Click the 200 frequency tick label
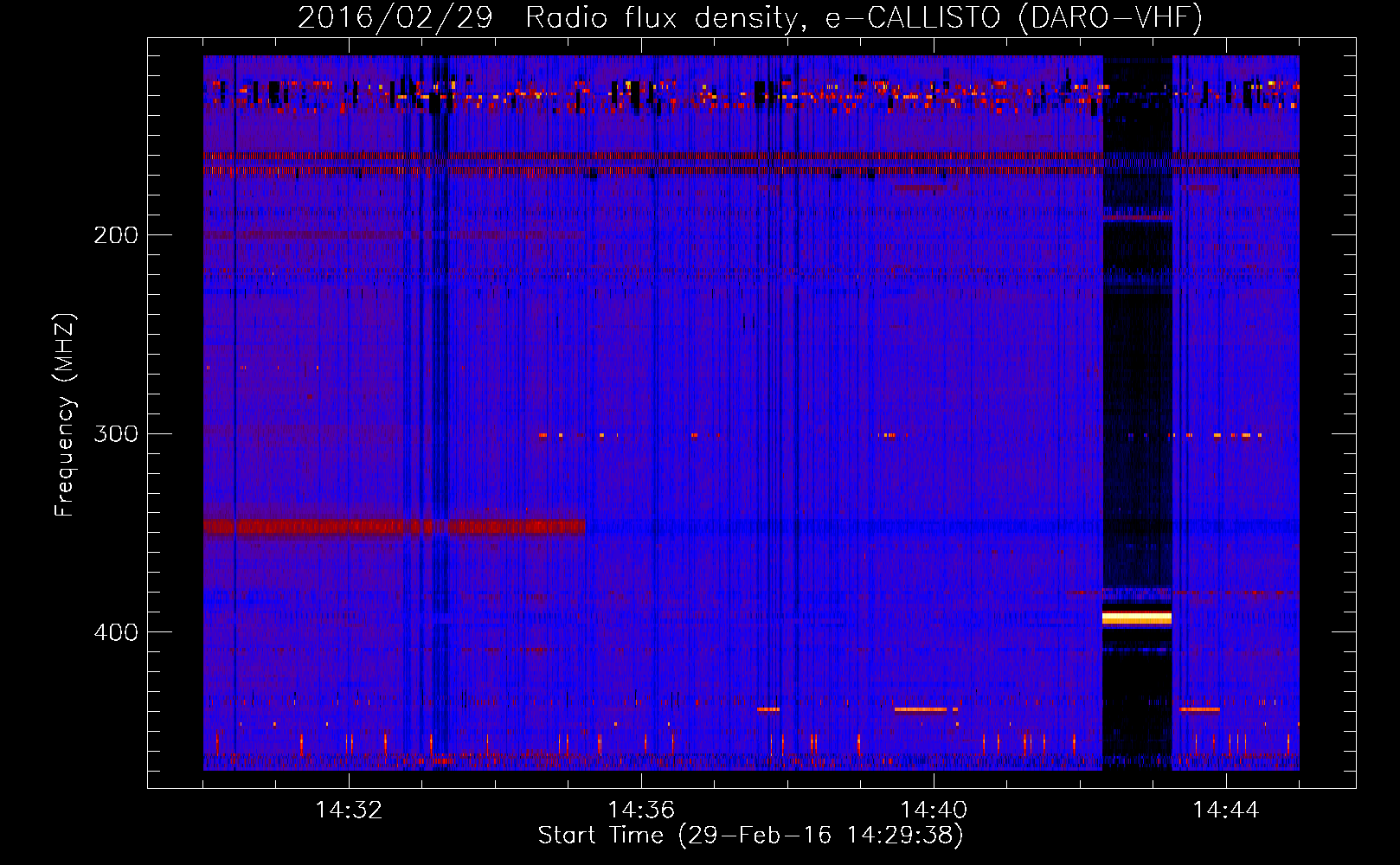This screenshot has height=865, width=1400. [116, 235]
